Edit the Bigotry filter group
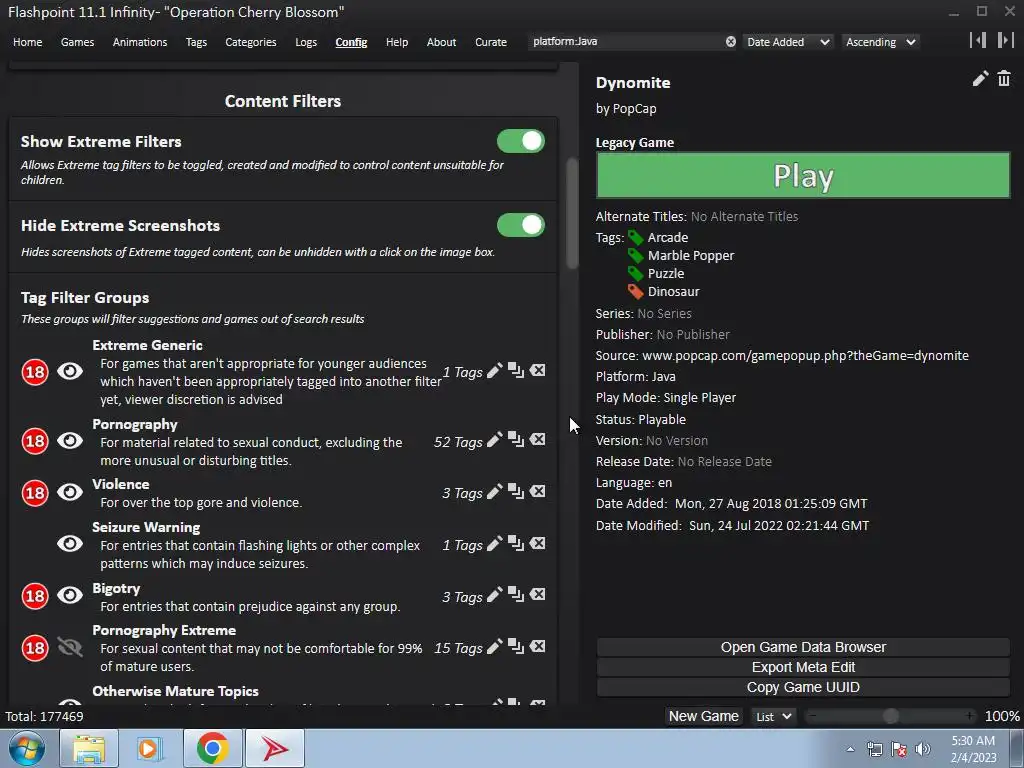 [x=494, y=594]
